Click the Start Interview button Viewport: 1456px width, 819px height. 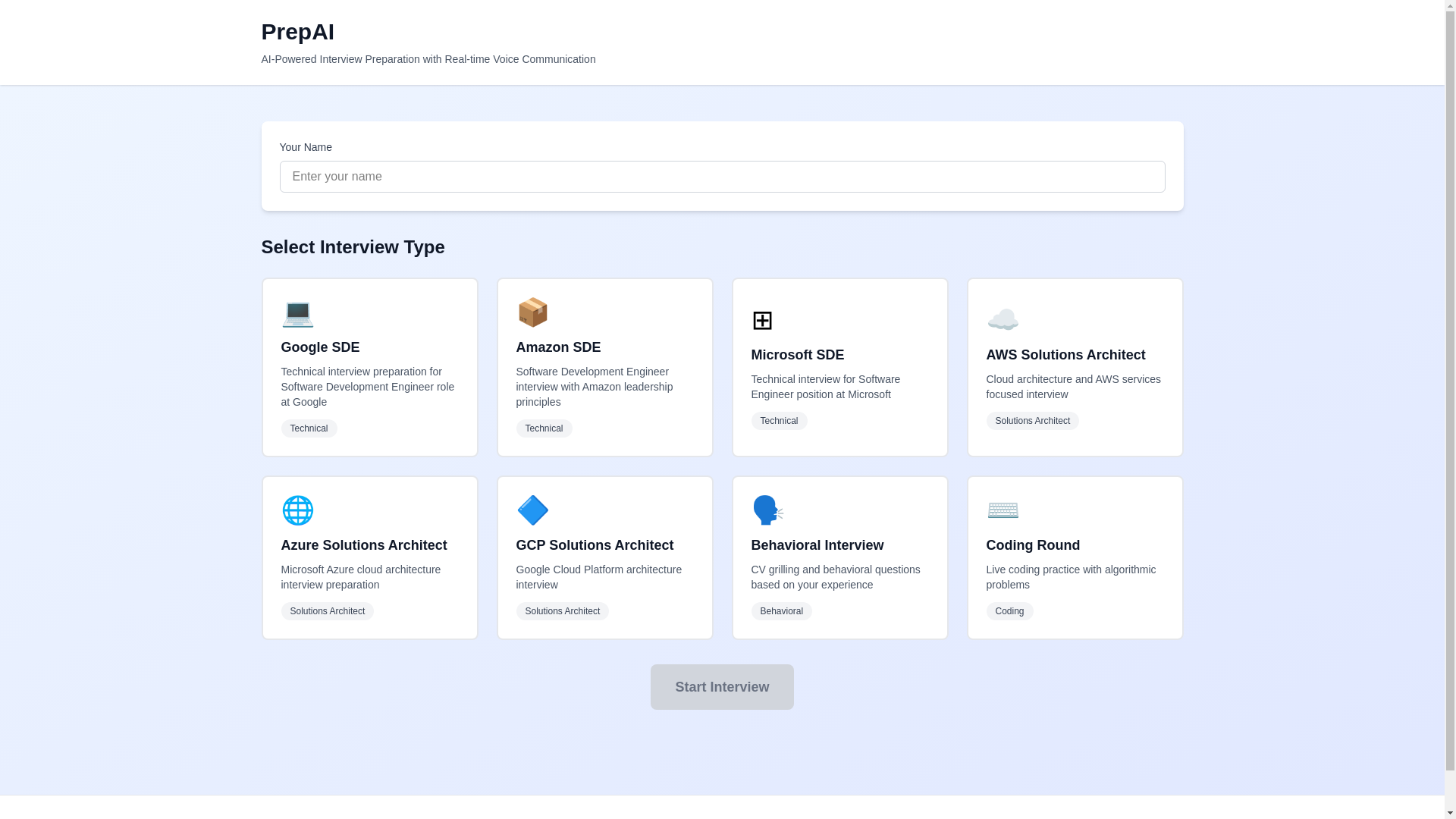click(722, 687)
